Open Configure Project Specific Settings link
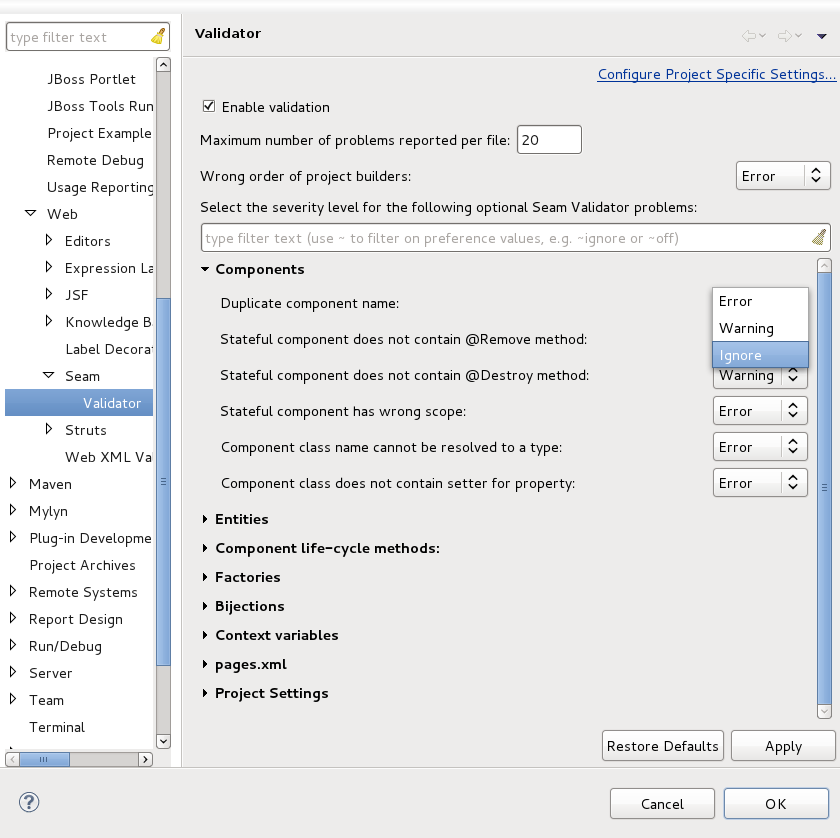Viewport: 840px width, 838px height. coord(716,74)
